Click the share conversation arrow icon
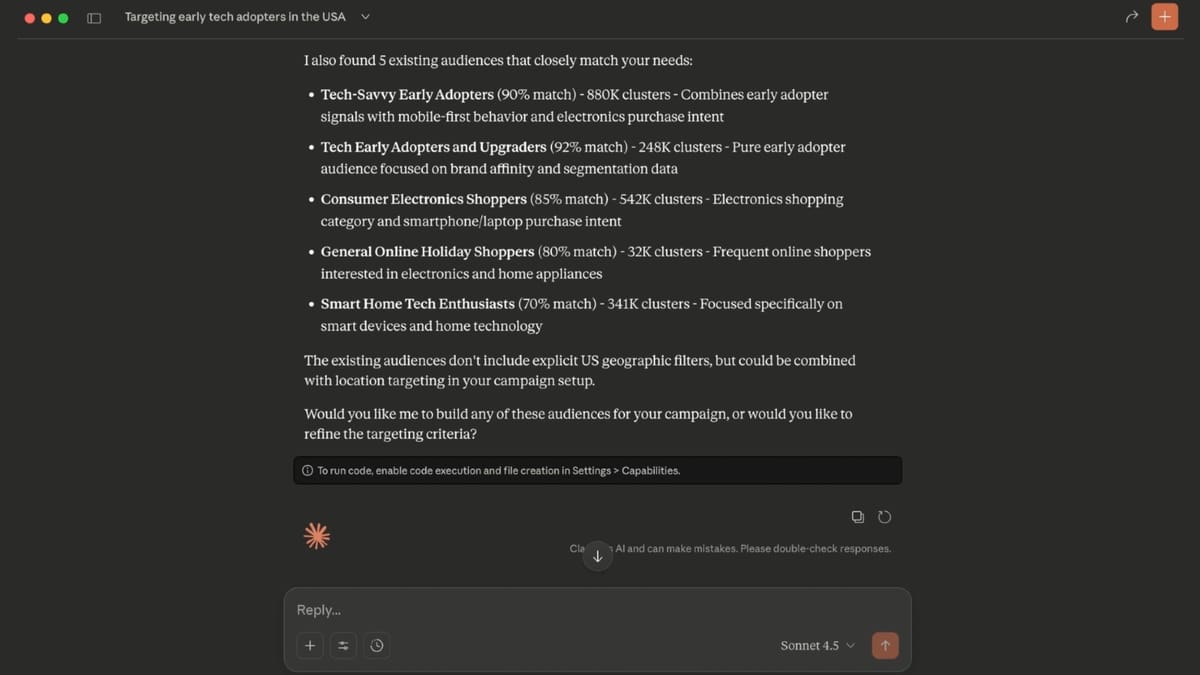1200x675 pixels. click(x=1131, y=17)
